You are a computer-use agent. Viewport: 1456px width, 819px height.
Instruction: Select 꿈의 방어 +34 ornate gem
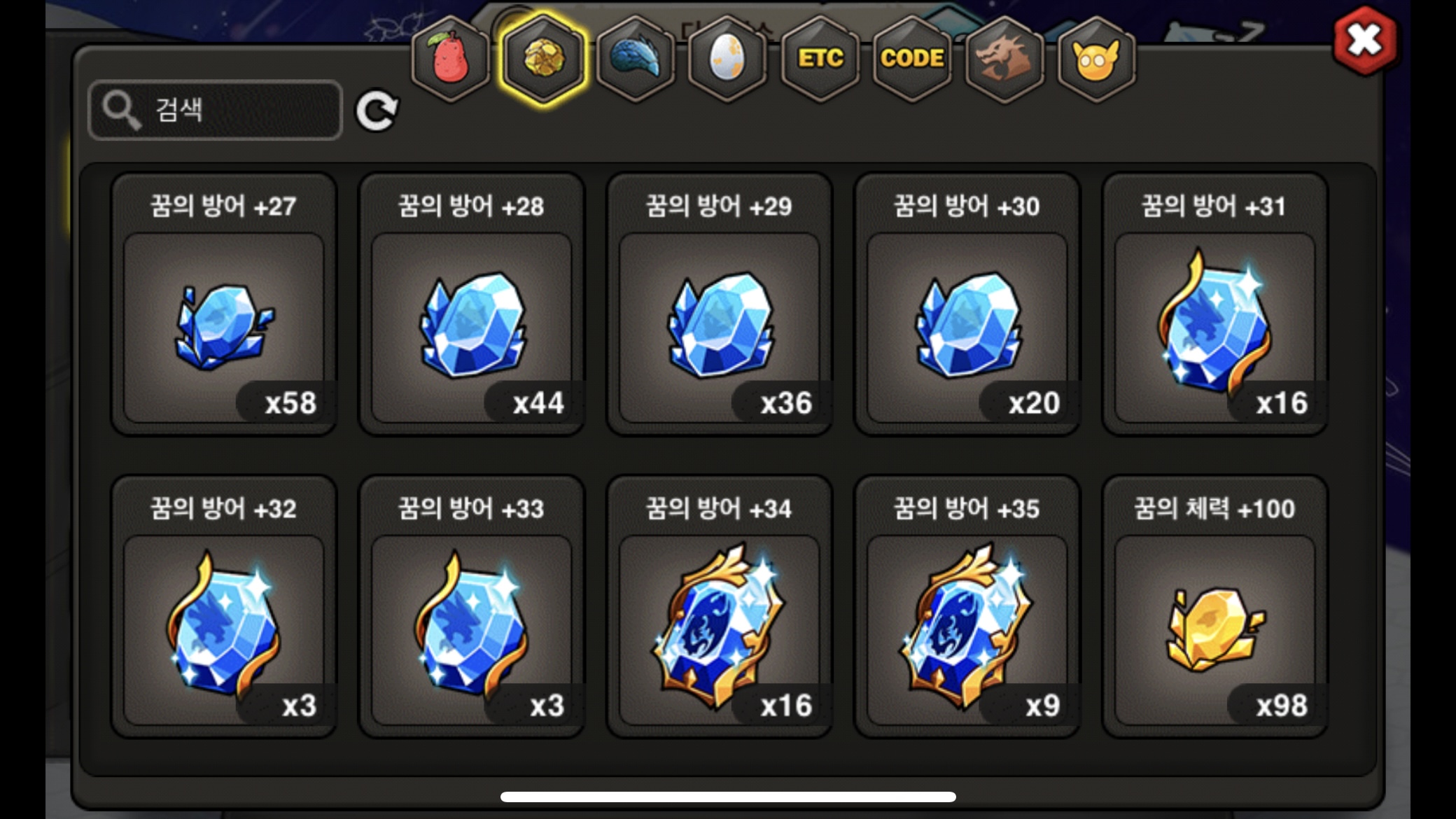coord(720,607)
